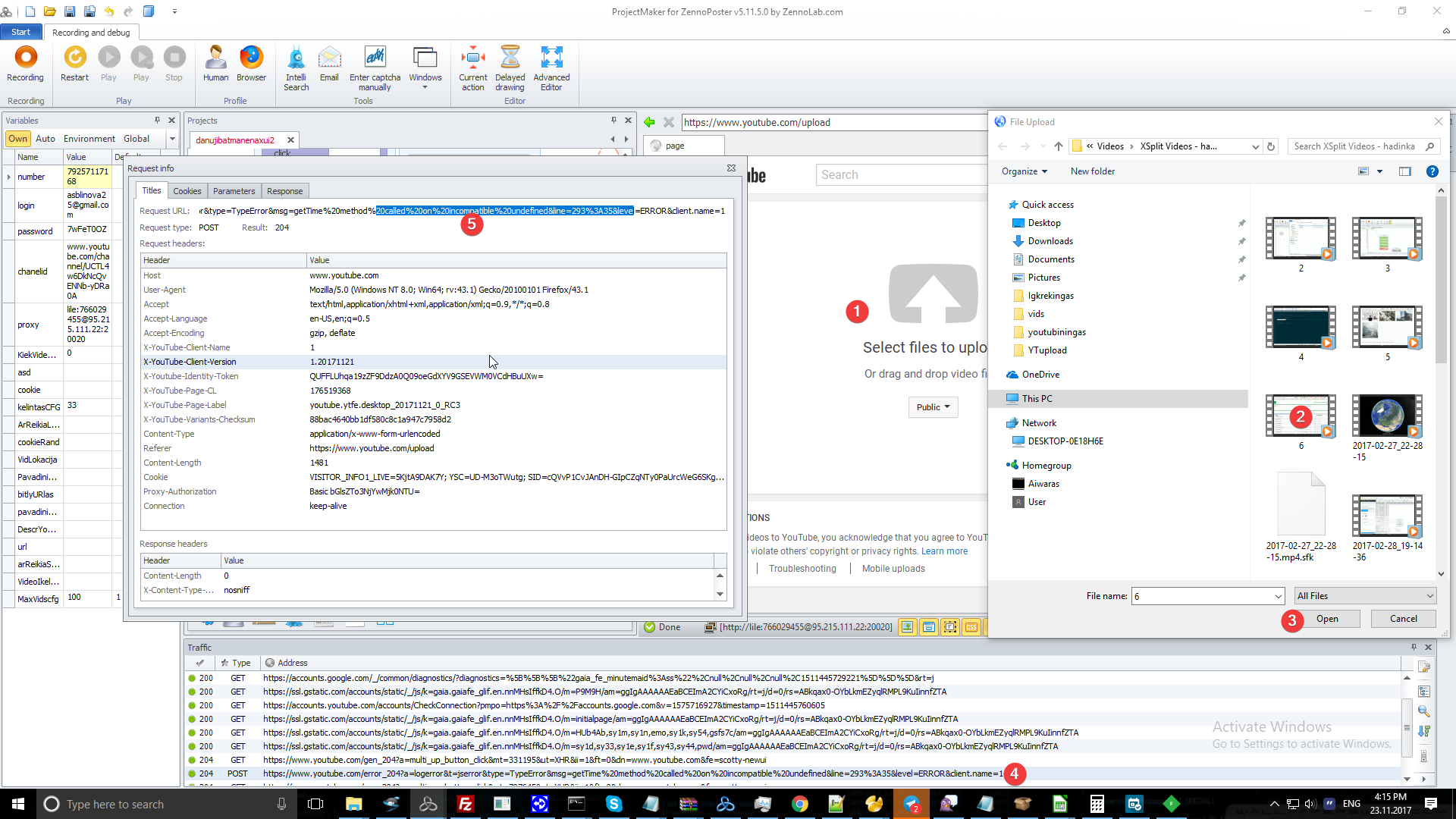The height and width of the screenshot is (819, 1456).
Task: Select the Recording and debug tab
Action: pos(91,33)
